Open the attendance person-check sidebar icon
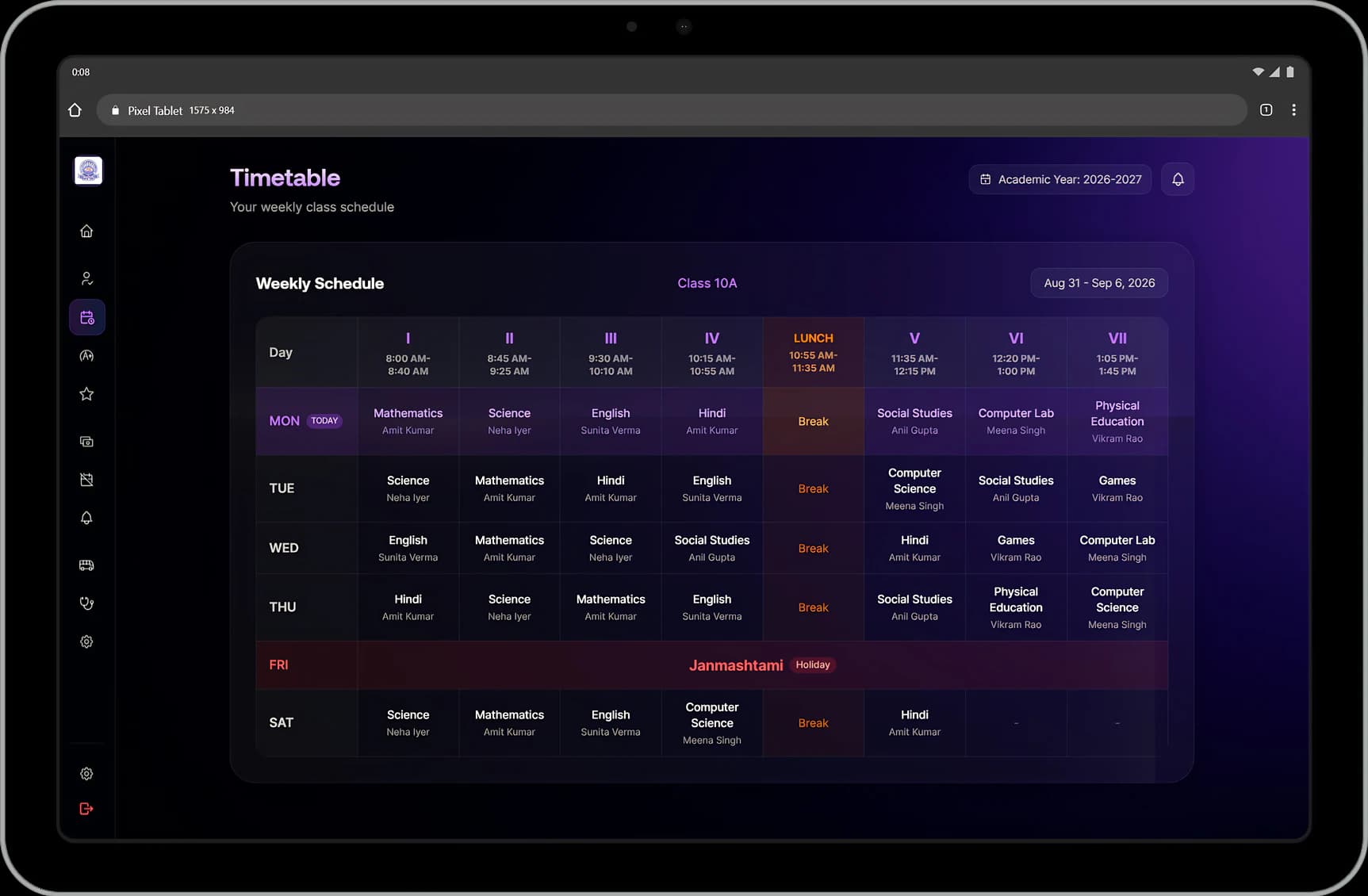Viewport: 1368px width, 896px height. 86,278
